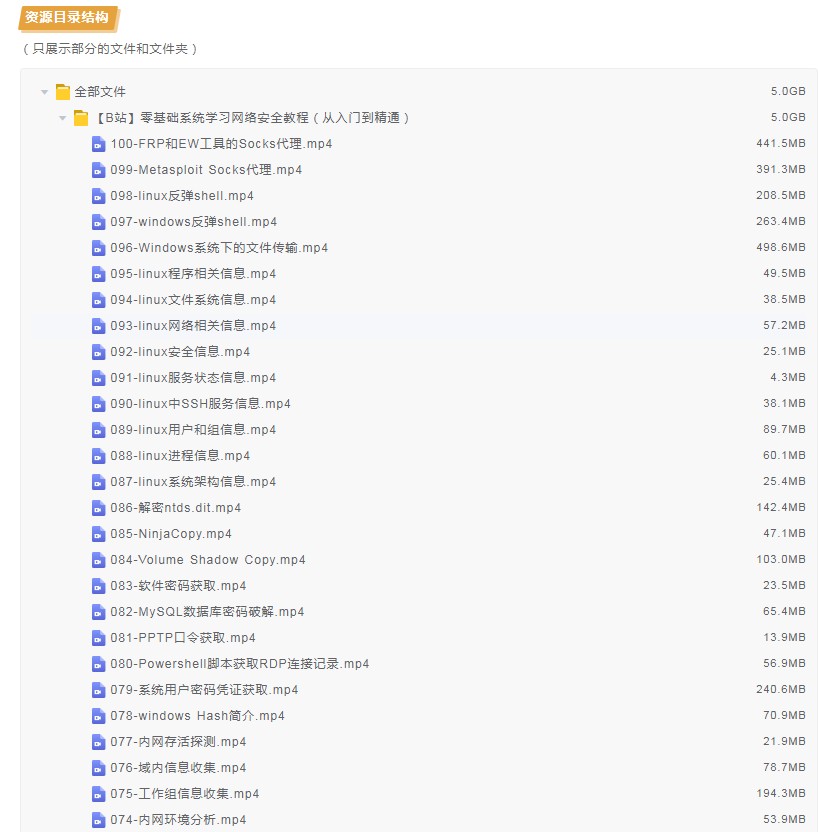This screenshot has width=818, height=832.
Task: Click video icon of 096-Windows系统下的文件传输.mp4
Action: click(99, 248)
